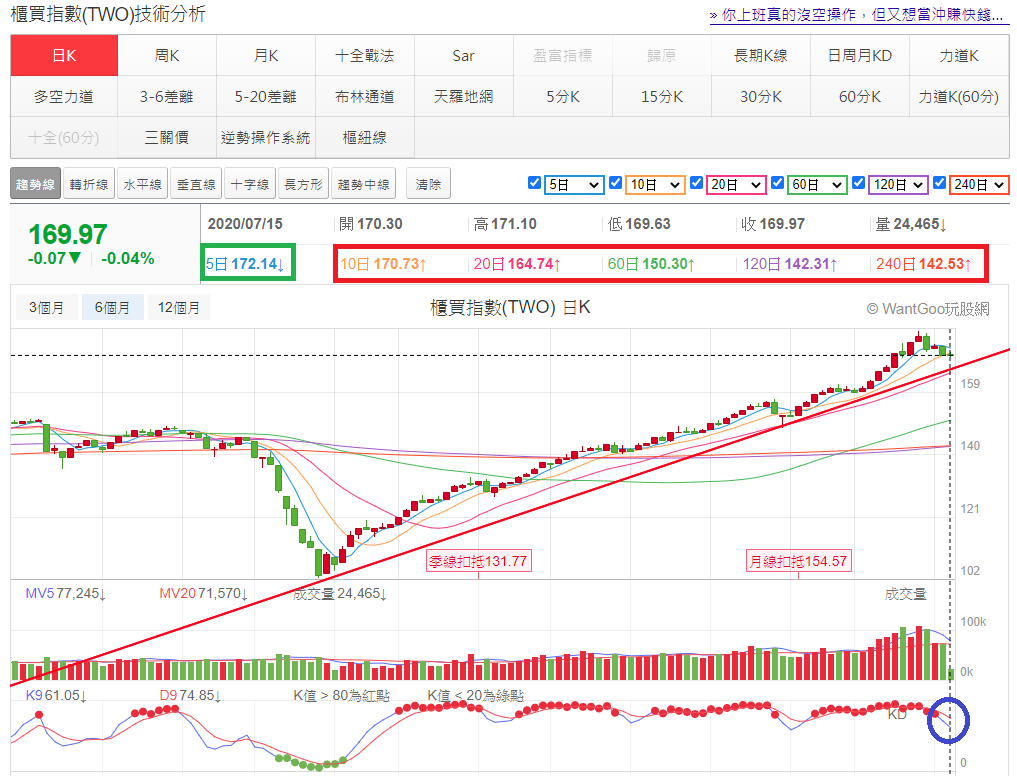Viewport: 1017px width, 776px height.
Task: Switch to 5分K chart
Action: tap(563, 97)
